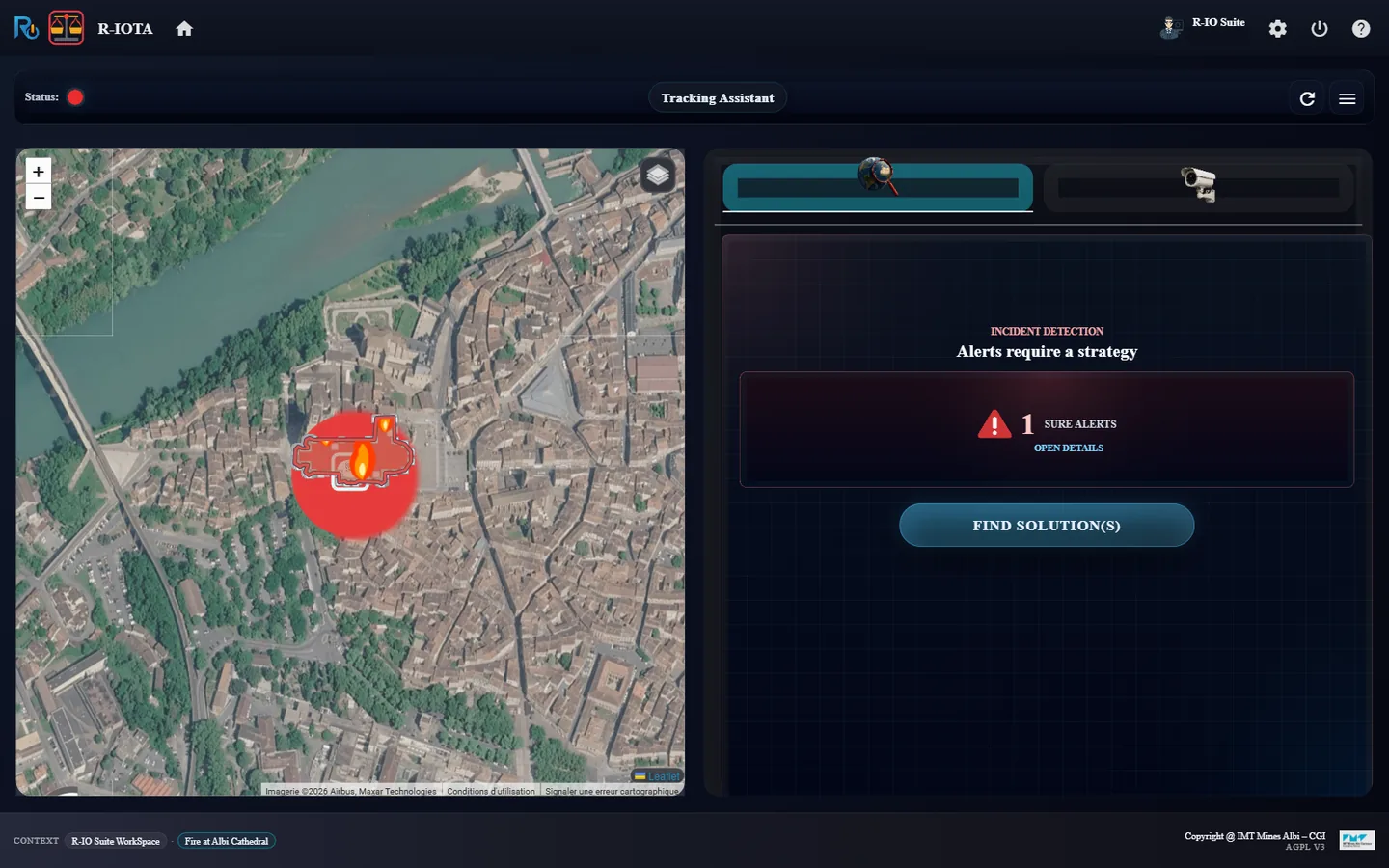Click the IMT Mines Albi logo

point(1357,840)
